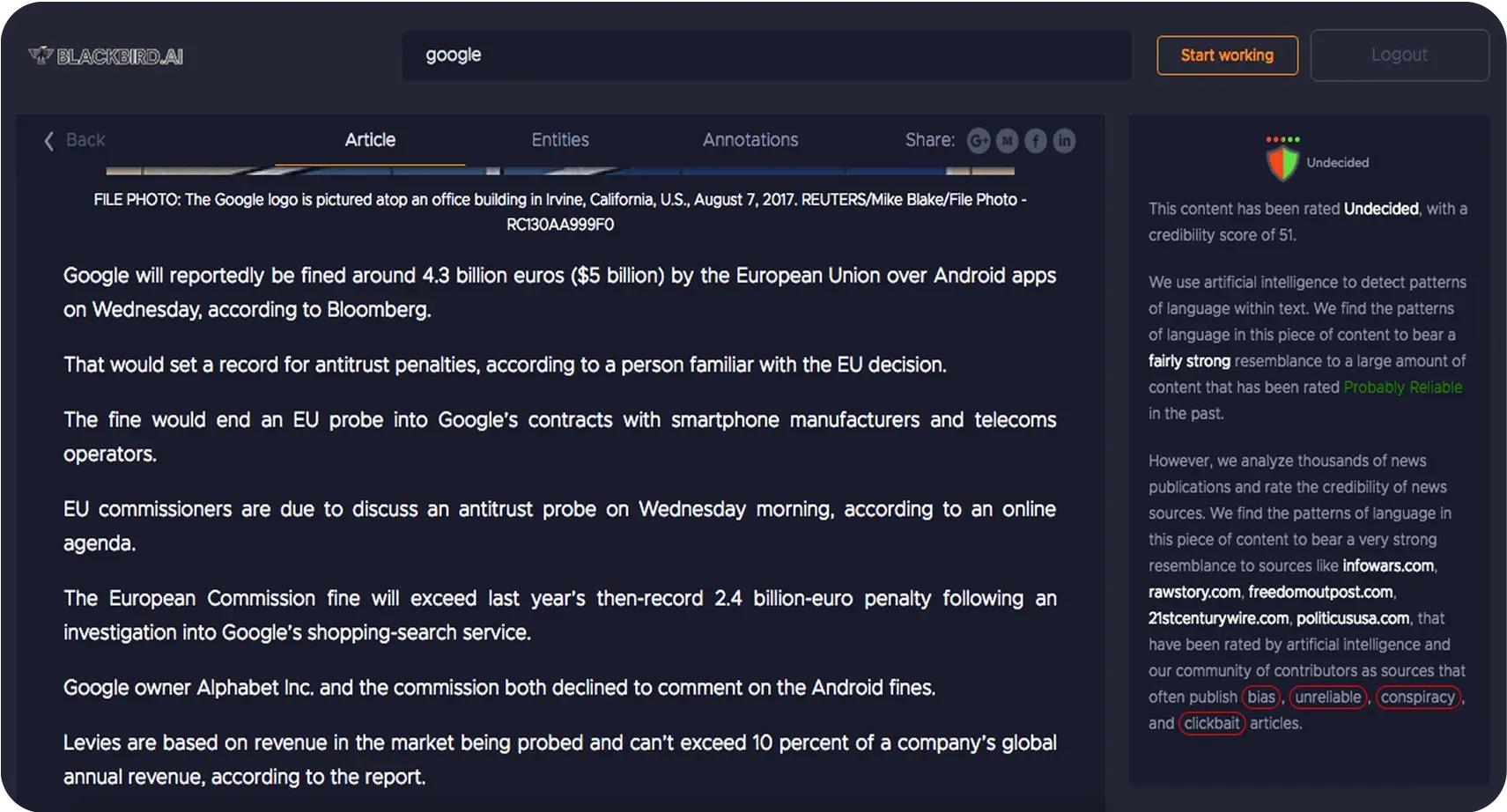Image resolution: width=1507 pixels, height=812 pixels.
Task: Select the unreliable tag
Action: click(x=1328, y=698)
